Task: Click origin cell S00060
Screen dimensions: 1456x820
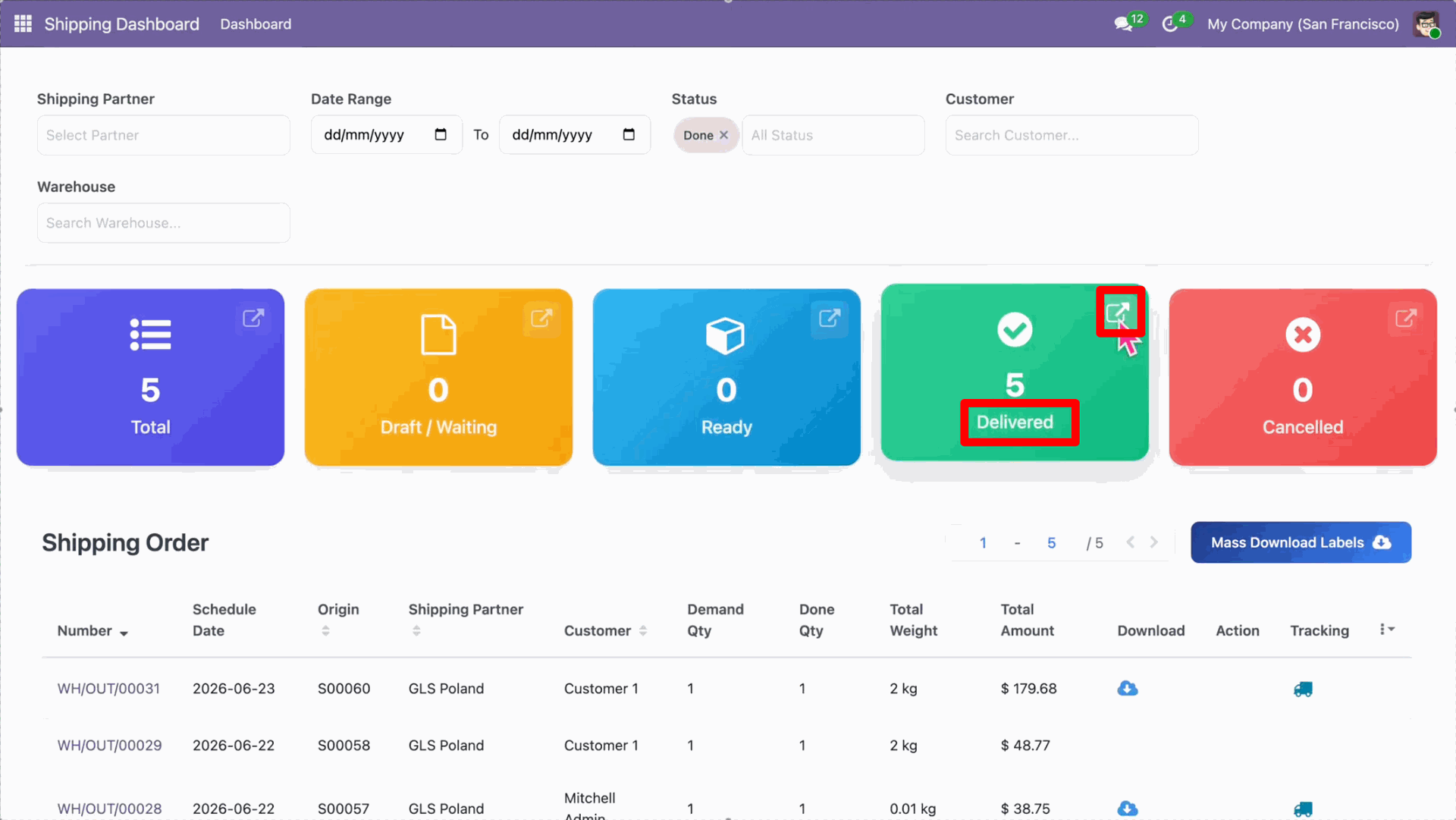Action: [x=344, y=689]
